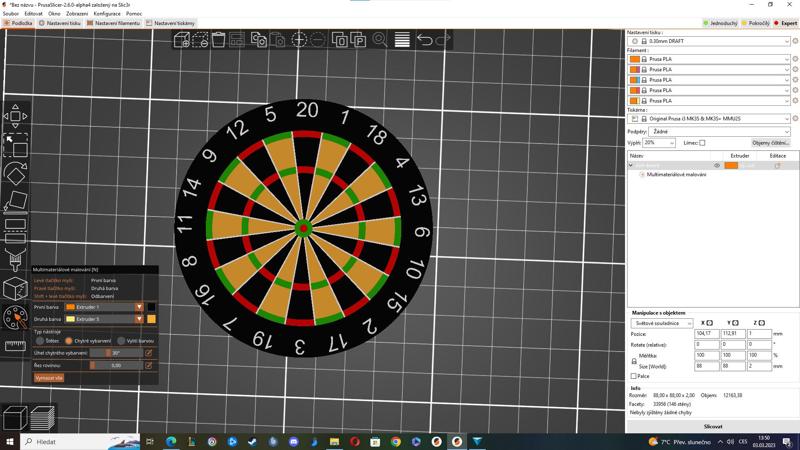Click the Search magnifier icon in toolbar

[x=380, y=40]
